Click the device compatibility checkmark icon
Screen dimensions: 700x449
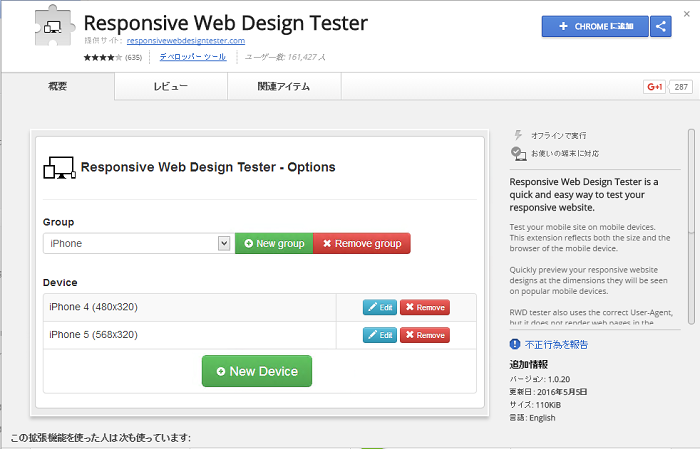pos(518,154)
